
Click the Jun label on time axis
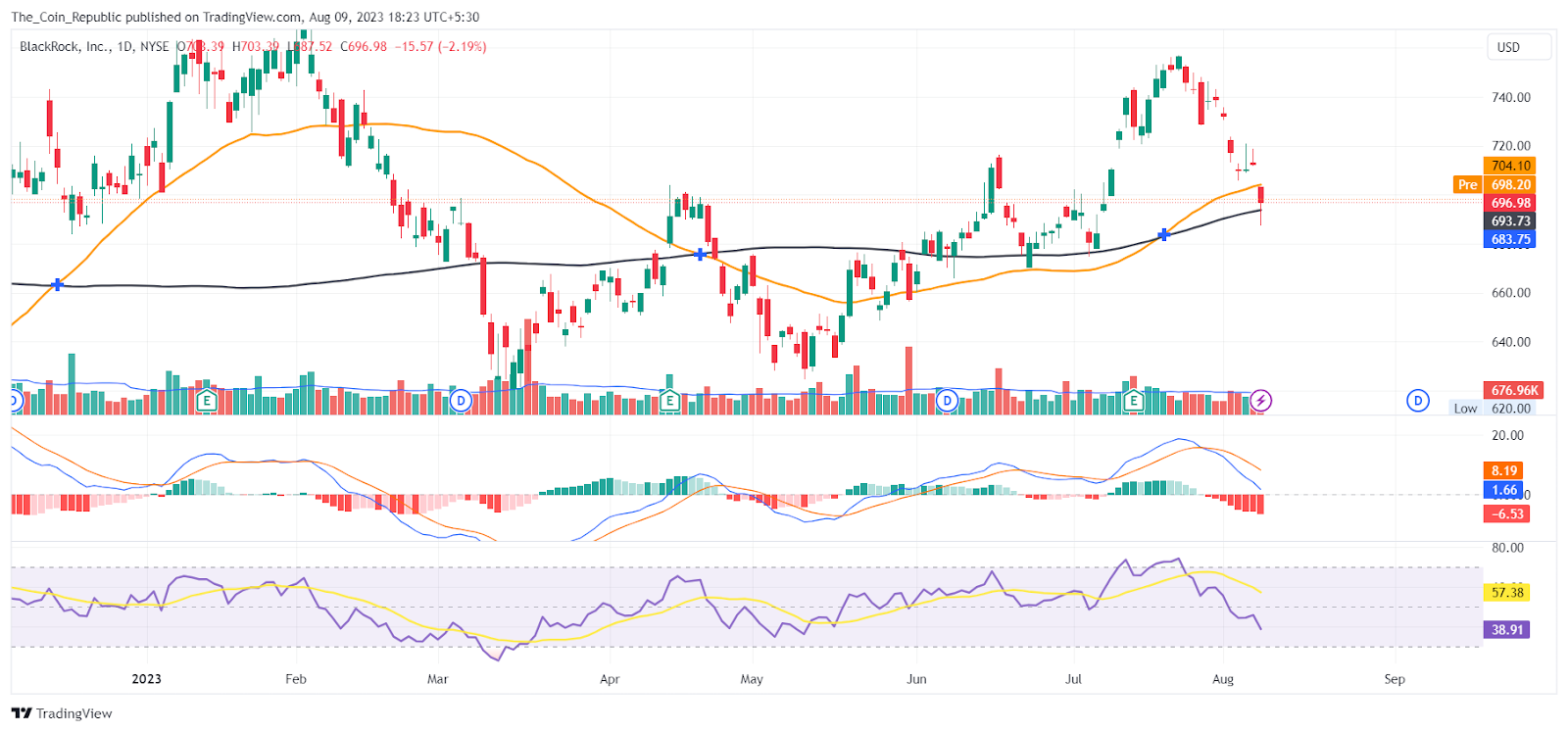pos(916,679)
